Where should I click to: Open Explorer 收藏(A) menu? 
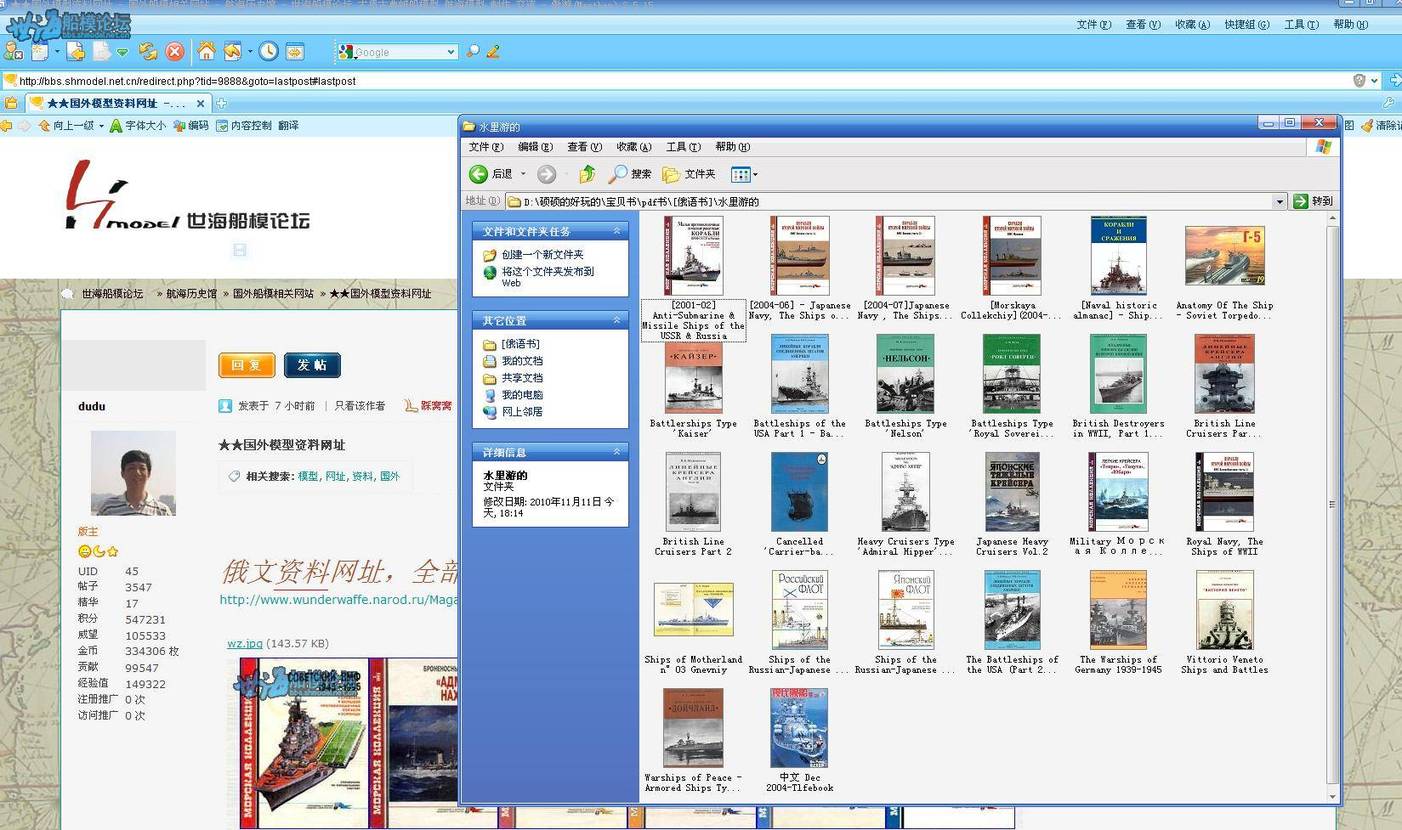tap(633, 147)
